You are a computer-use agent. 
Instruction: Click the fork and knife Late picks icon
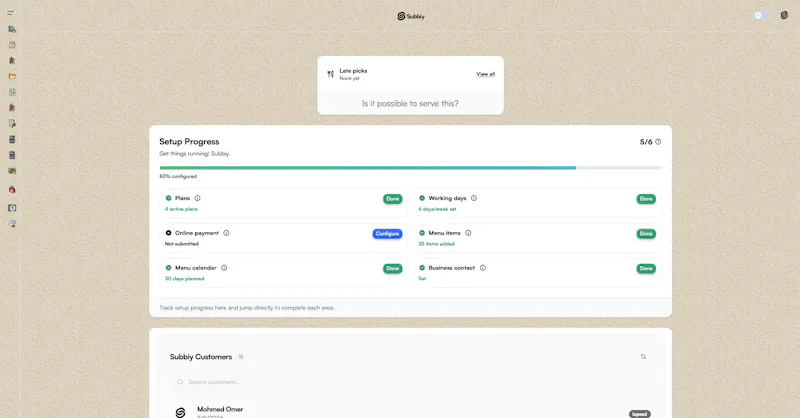click(330, 74)
